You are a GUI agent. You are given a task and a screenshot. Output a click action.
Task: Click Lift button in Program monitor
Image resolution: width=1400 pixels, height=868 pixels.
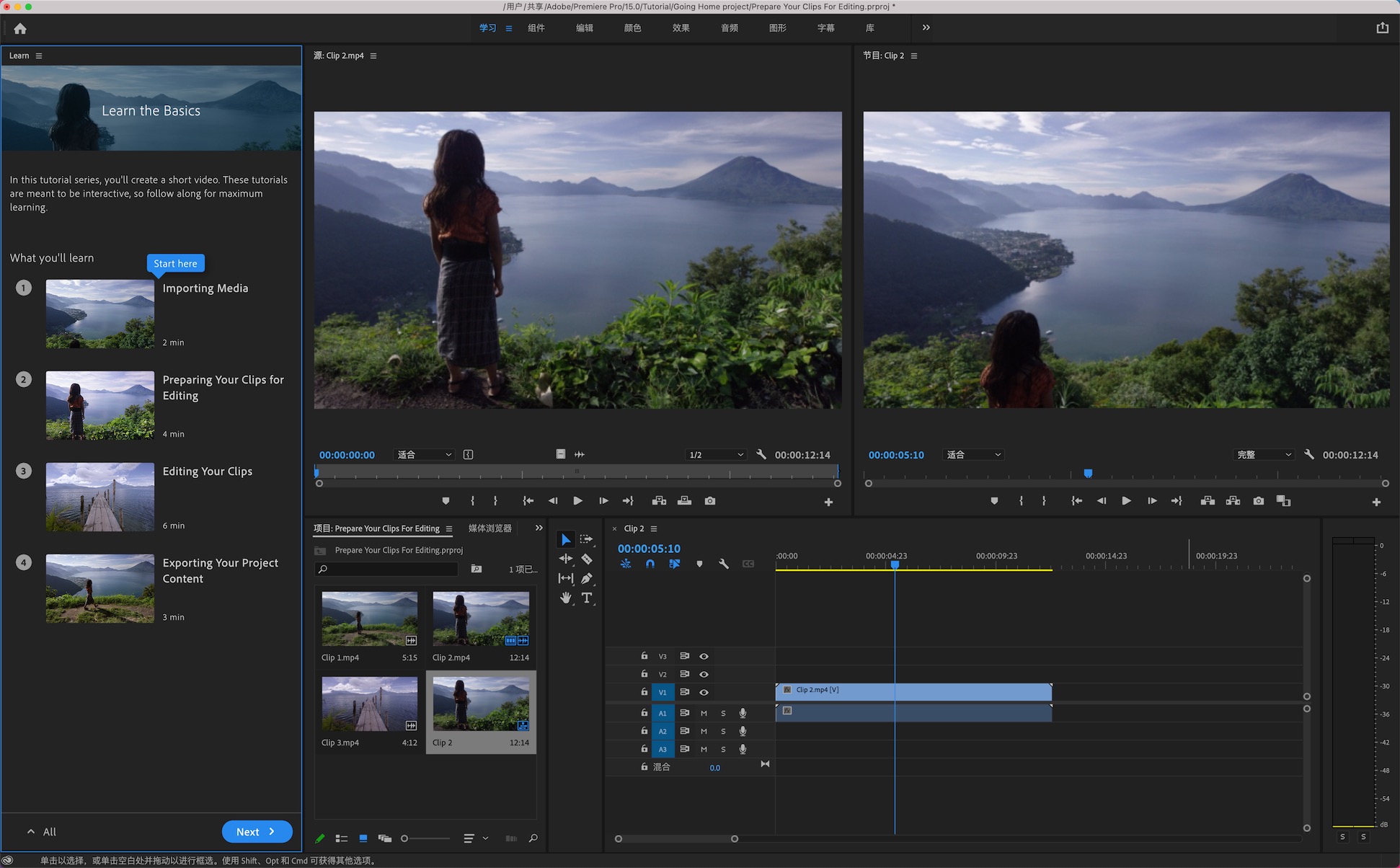click(x=1208, y=501)
